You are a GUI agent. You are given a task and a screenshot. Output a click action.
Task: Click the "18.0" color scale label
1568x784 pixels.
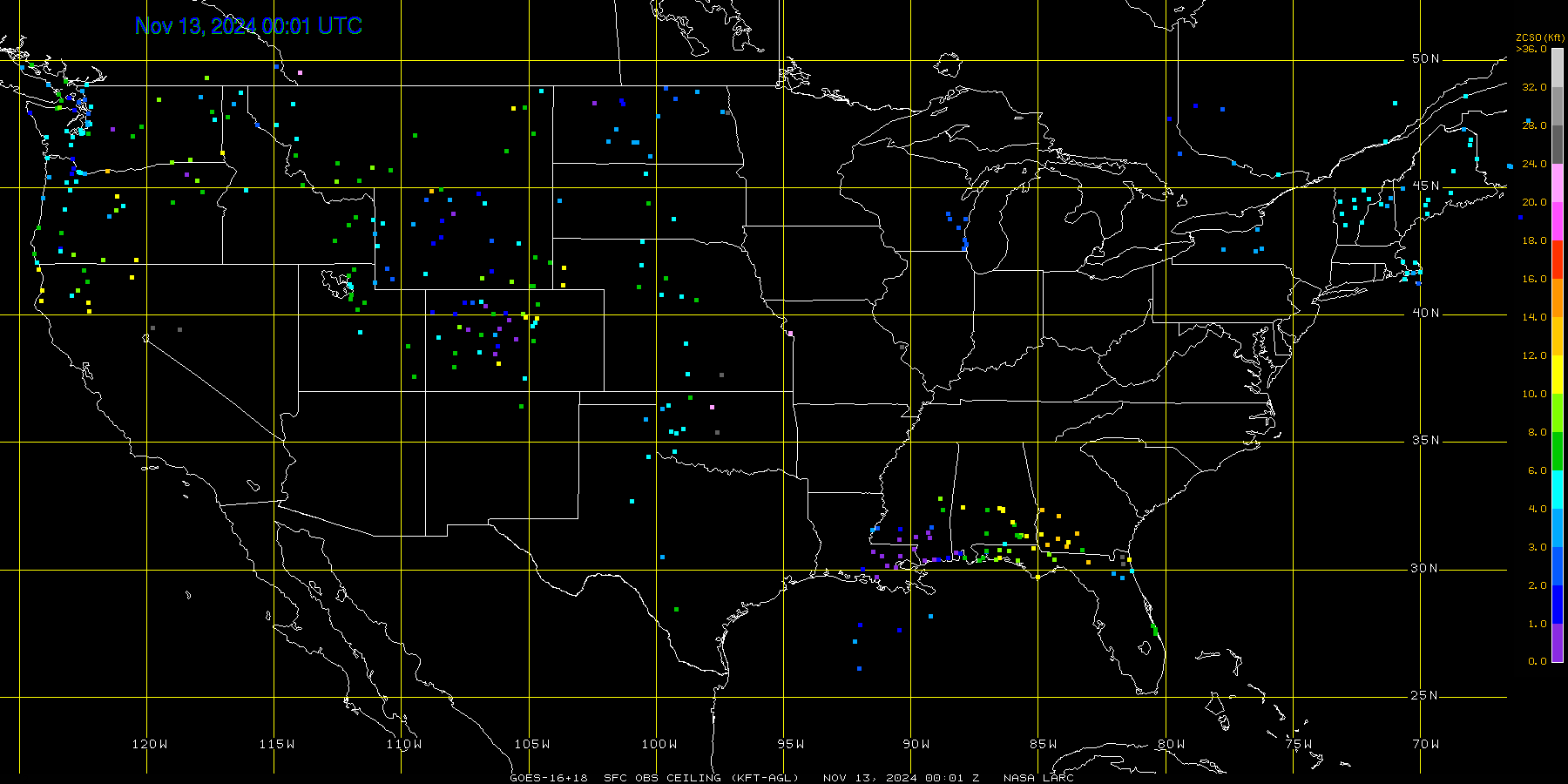coord(1534,240)
